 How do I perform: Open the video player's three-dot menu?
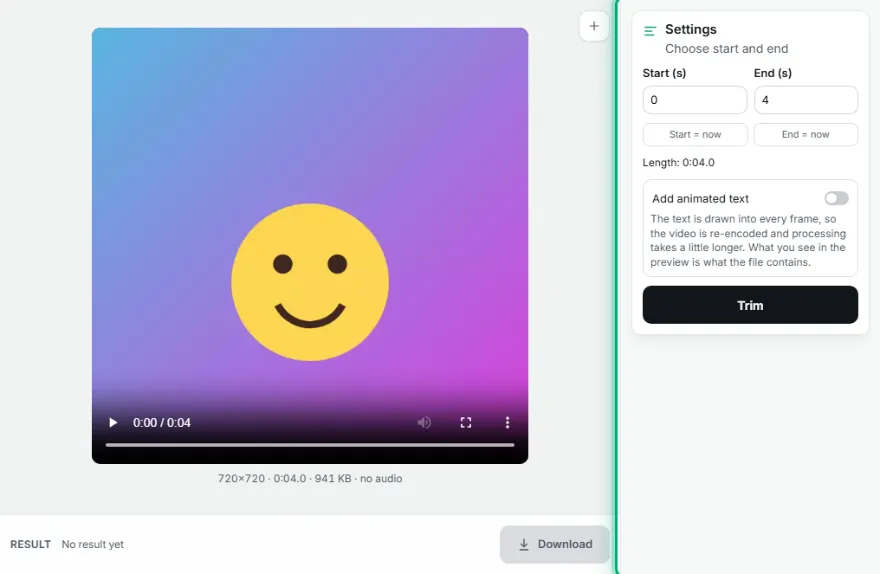click(507, 423)
